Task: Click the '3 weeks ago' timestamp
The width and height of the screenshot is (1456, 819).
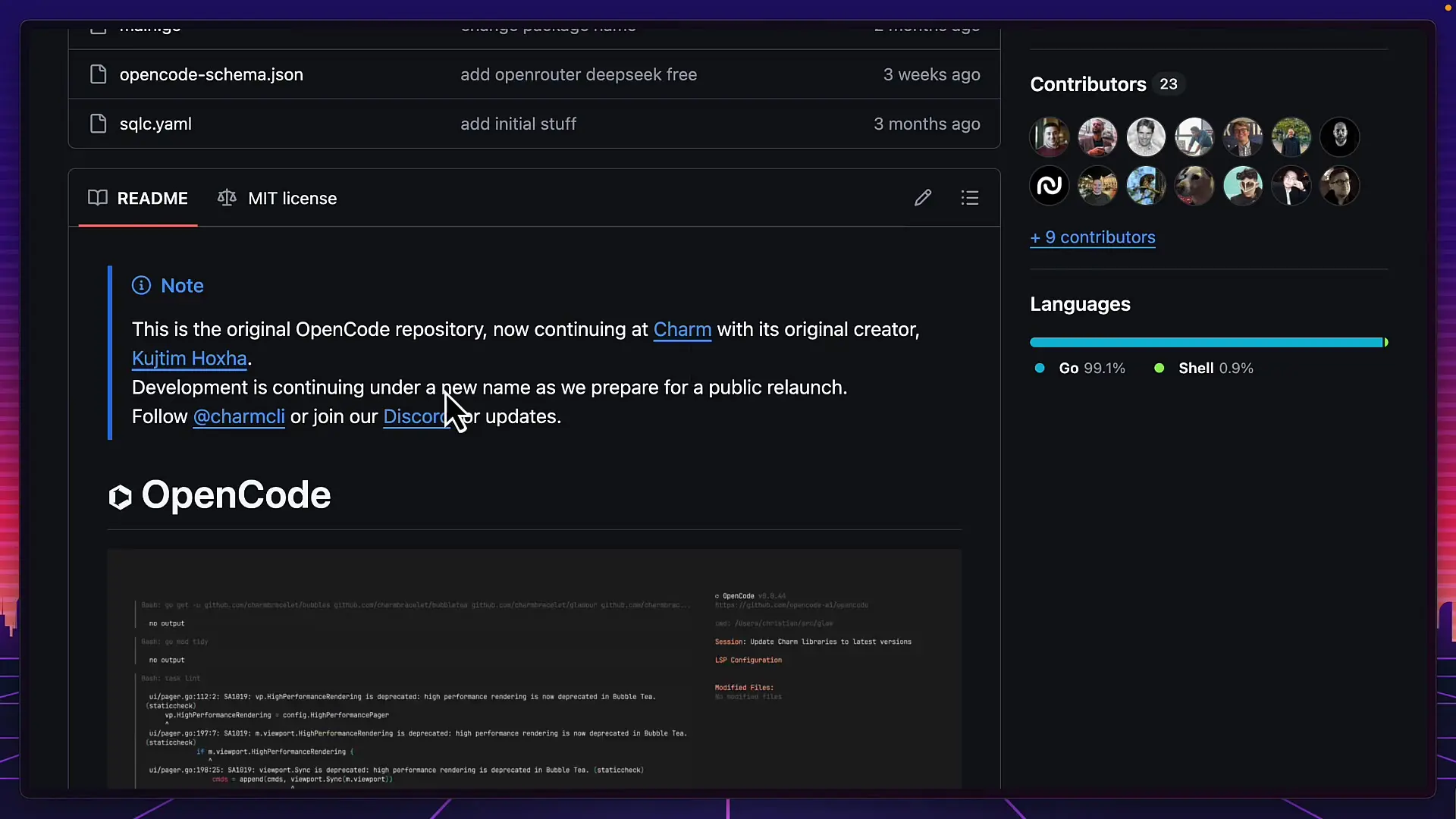Action: click(931, 74)
